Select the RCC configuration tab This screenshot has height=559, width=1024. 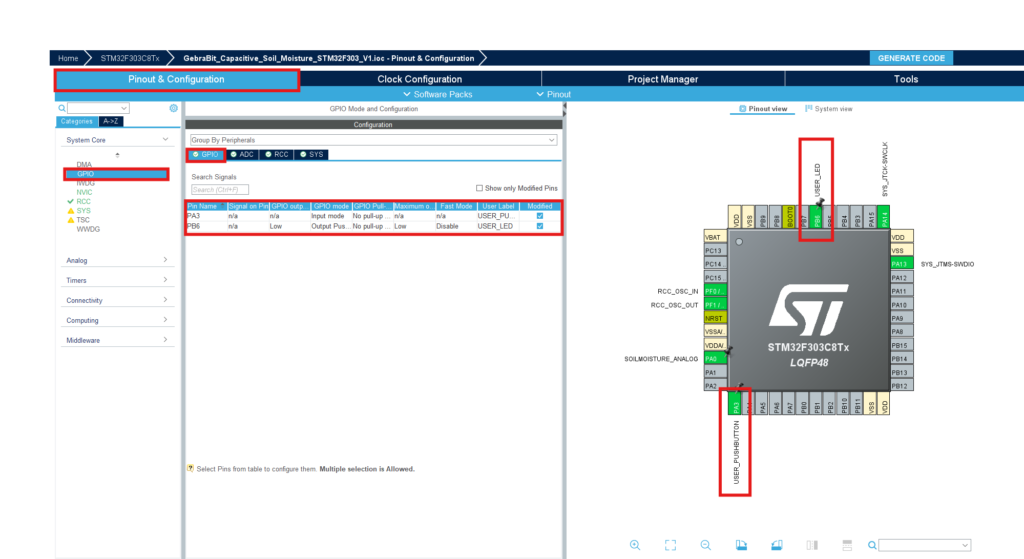(277, 155)
